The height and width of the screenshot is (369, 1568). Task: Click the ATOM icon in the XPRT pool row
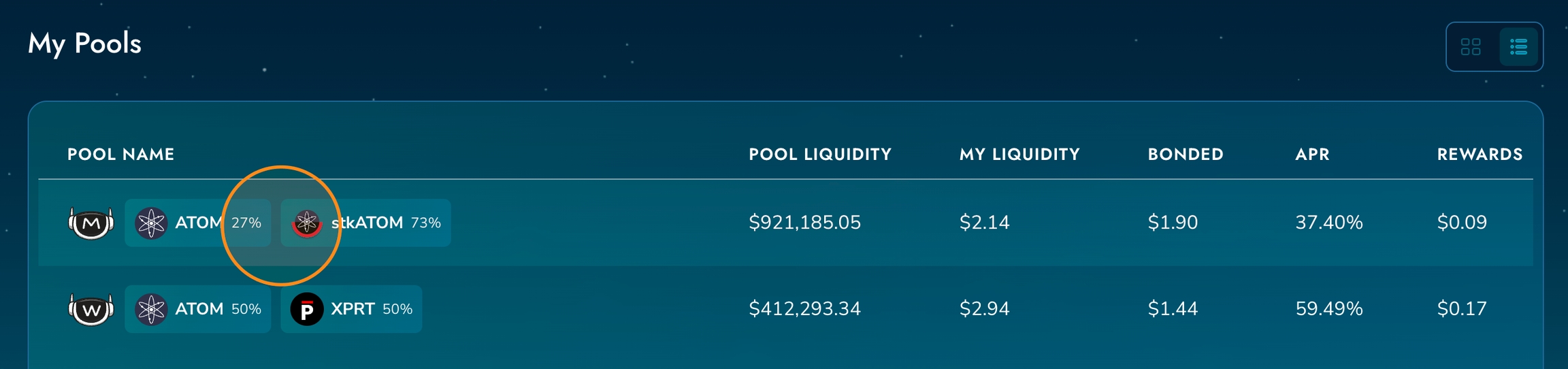pyautogui.click(x=151, y=309)
